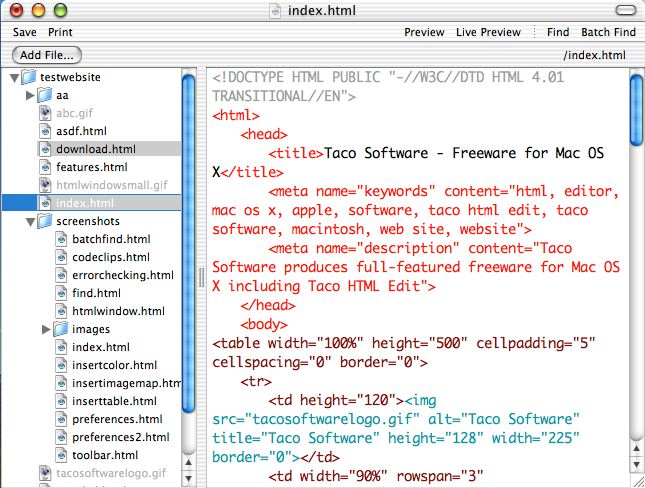Screen dimensions: 645x488
Task: Click the images folder icon
Action: tap(60, 329)
